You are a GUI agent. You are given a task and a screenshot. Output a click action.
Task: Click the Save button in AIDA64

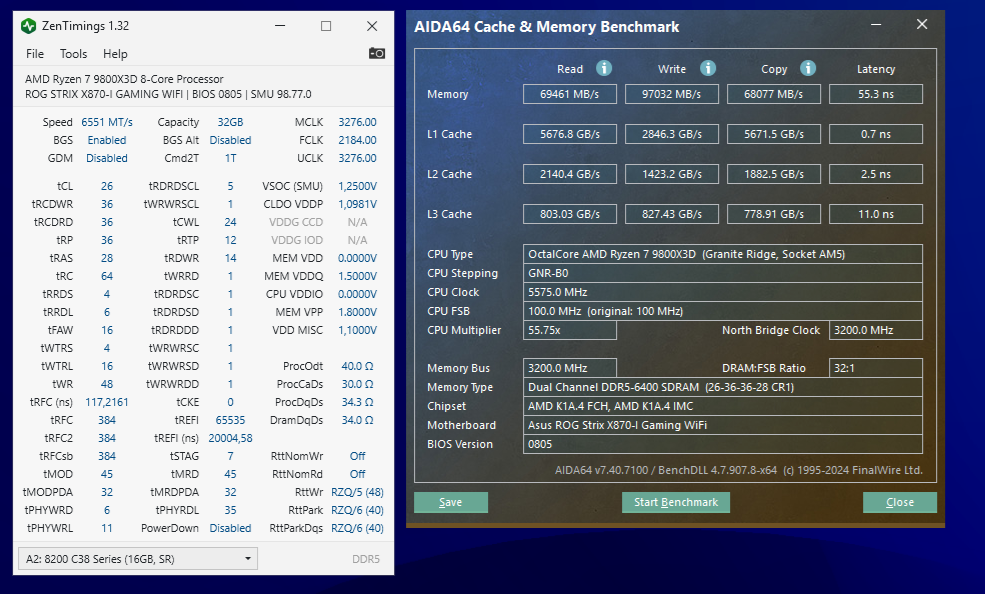tap(450, 502)
